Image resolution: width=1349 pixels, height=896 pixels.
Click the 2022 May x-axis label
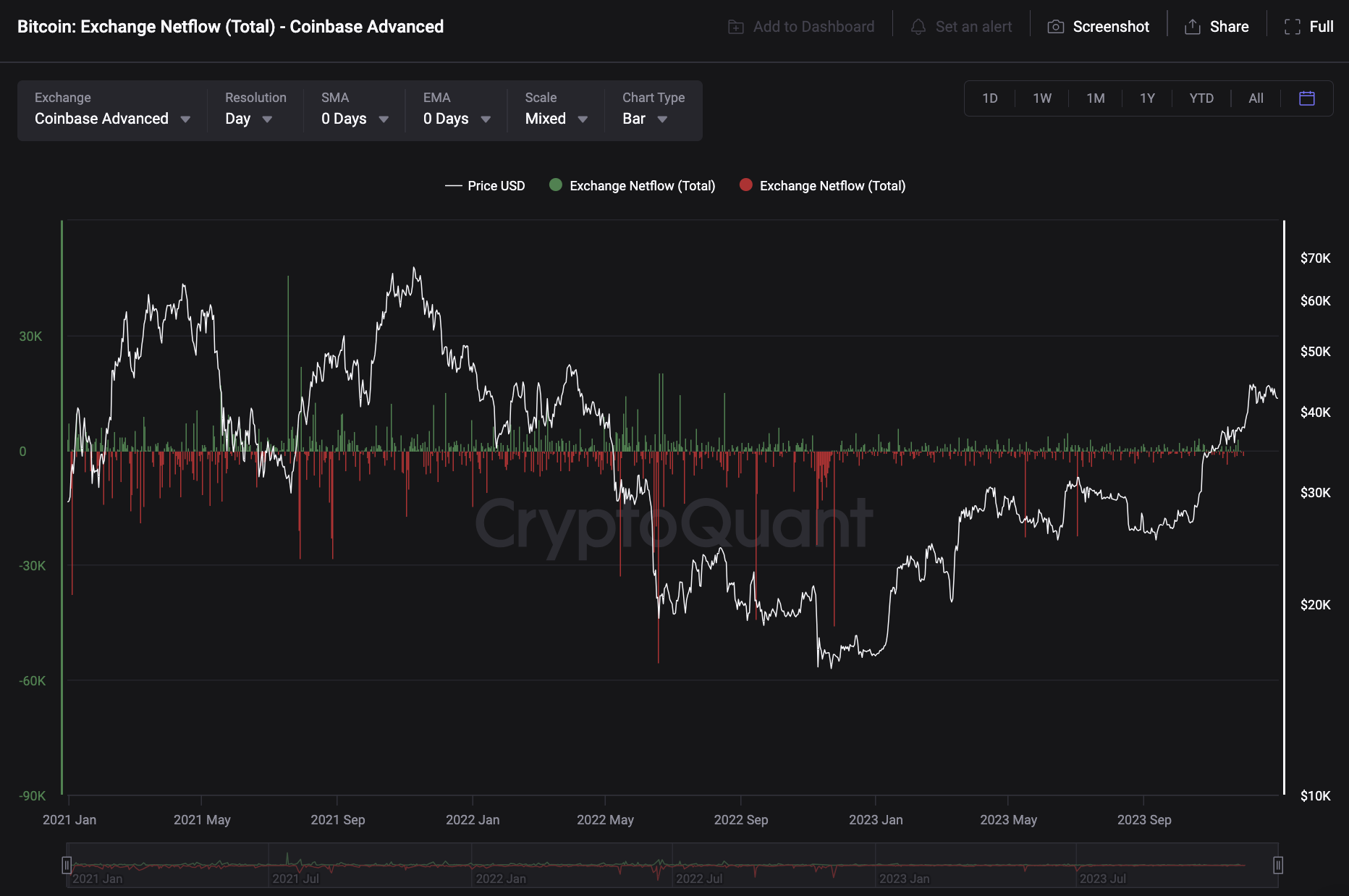coord(605,820)
